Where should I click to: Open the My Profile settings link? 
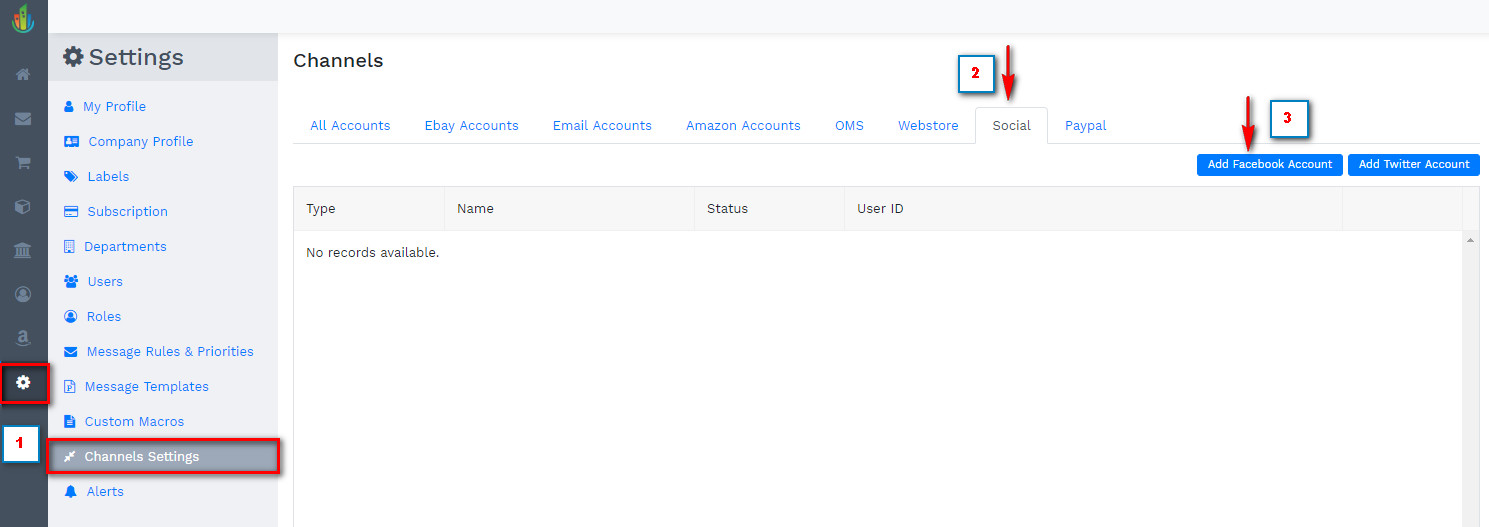(114, 107)
